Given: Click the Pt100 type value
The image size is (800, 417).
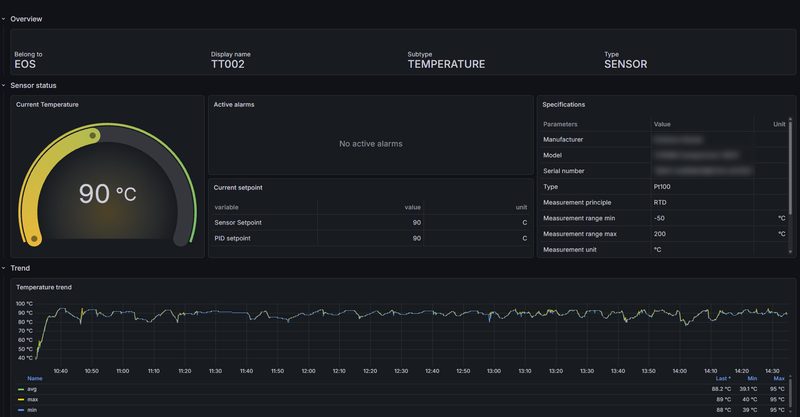Looking at the screenshot, I should (x=662, y=187).
